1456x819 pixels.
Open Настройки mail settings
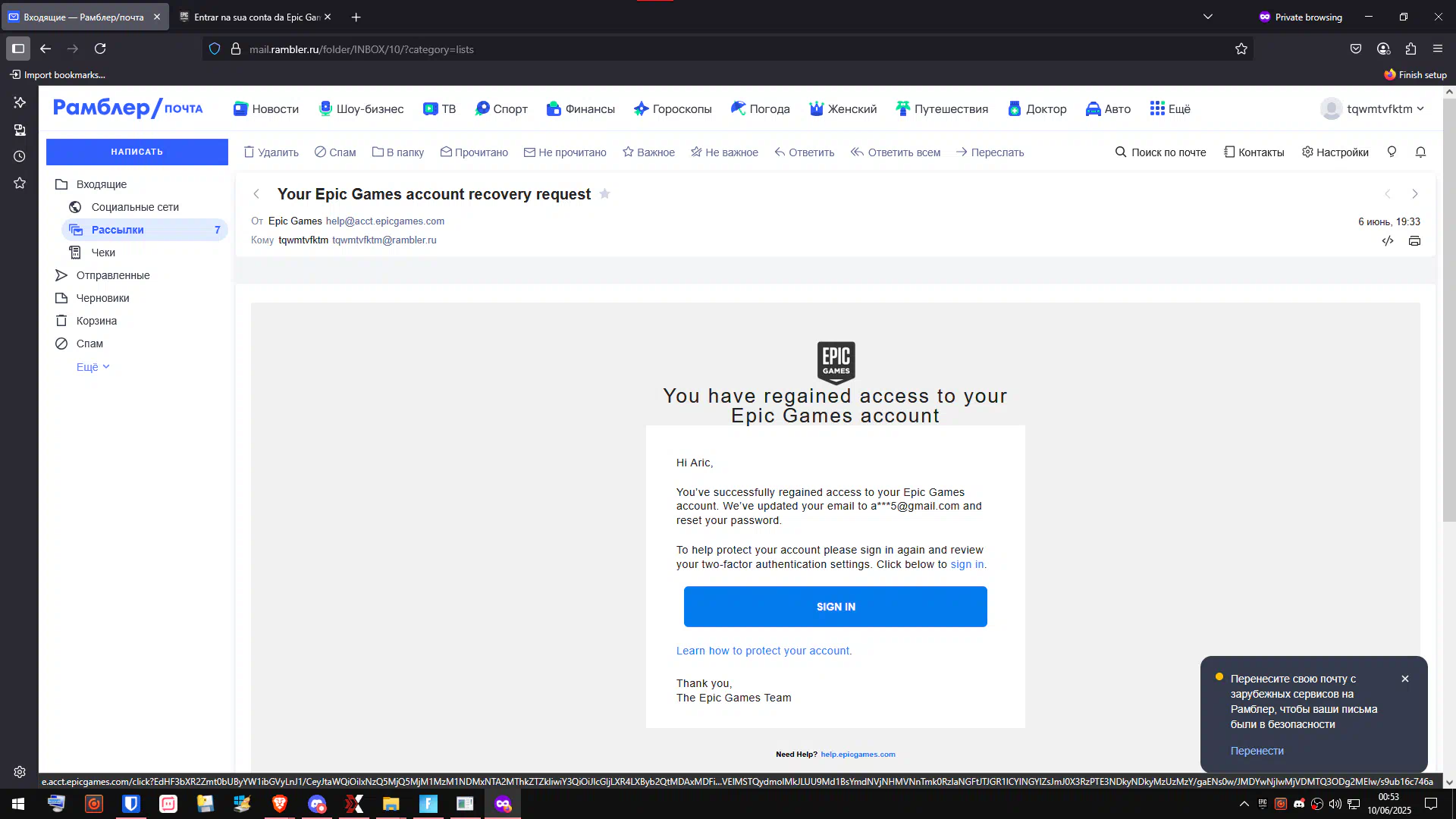click(x=1335, y=152)
